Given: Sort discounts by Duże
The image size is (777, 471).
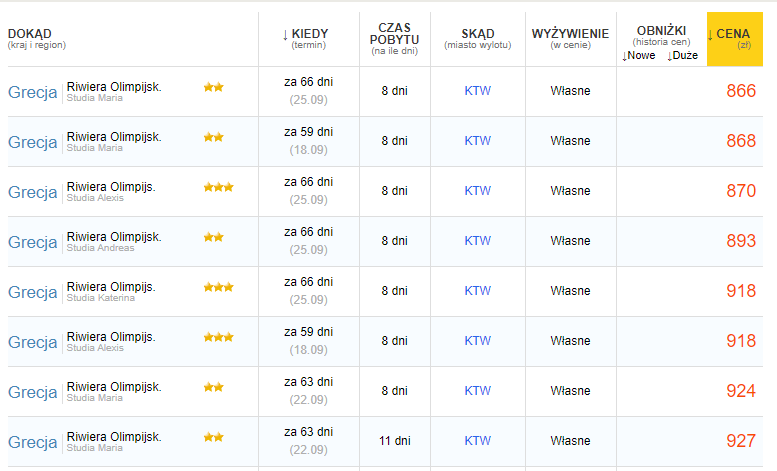Looking at the screenshot, I should tap(682, 56).
